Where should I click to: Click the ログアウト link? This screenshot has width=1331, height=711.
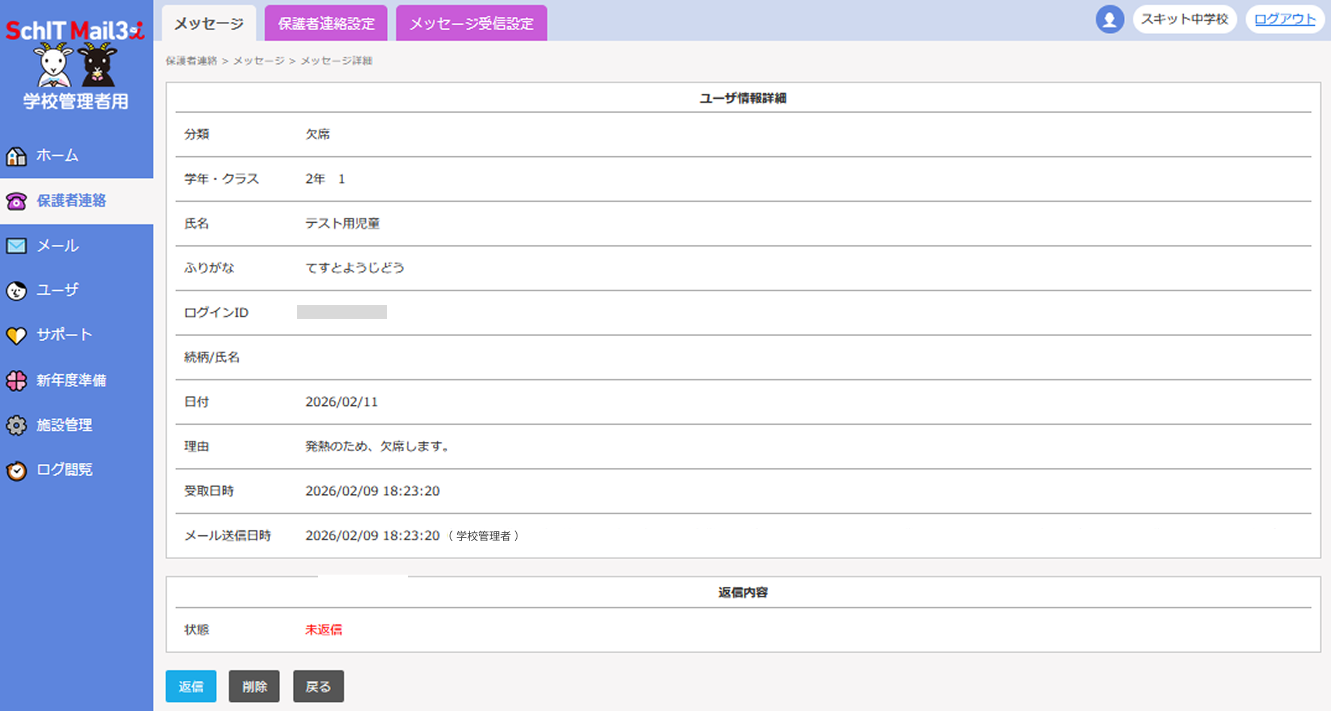tap(1284, 19)
